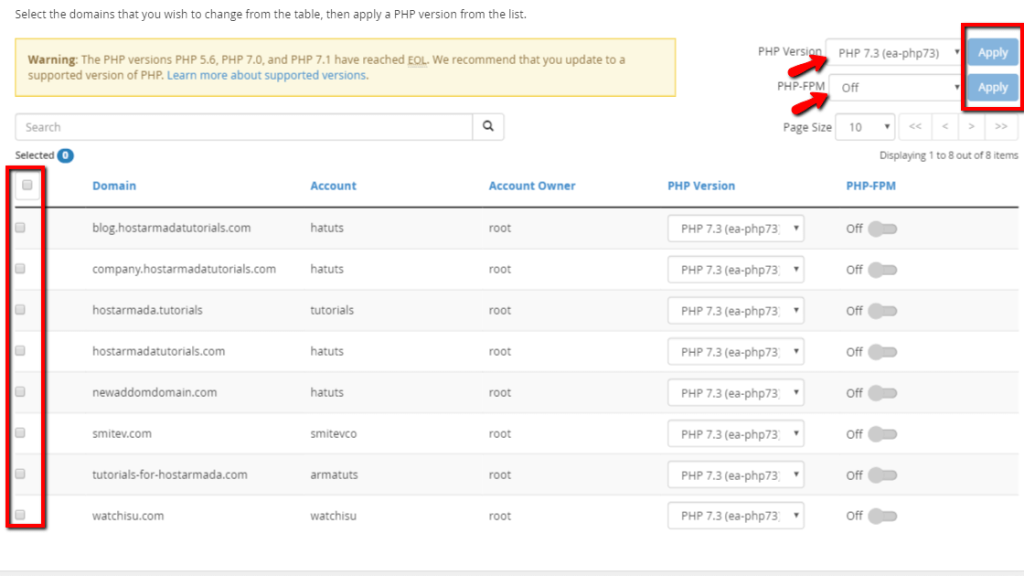Toggle PHP-FPM for company.hostarmadatutorials.com

pos(882,270)
